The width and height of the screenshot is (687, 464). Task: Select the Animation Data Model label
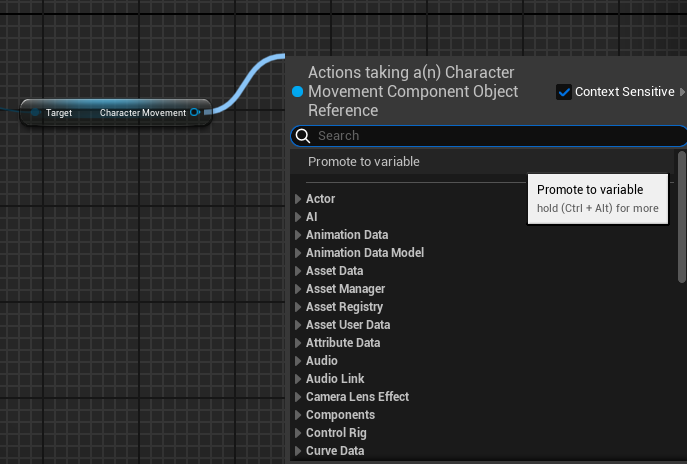(x=365, y=253)
